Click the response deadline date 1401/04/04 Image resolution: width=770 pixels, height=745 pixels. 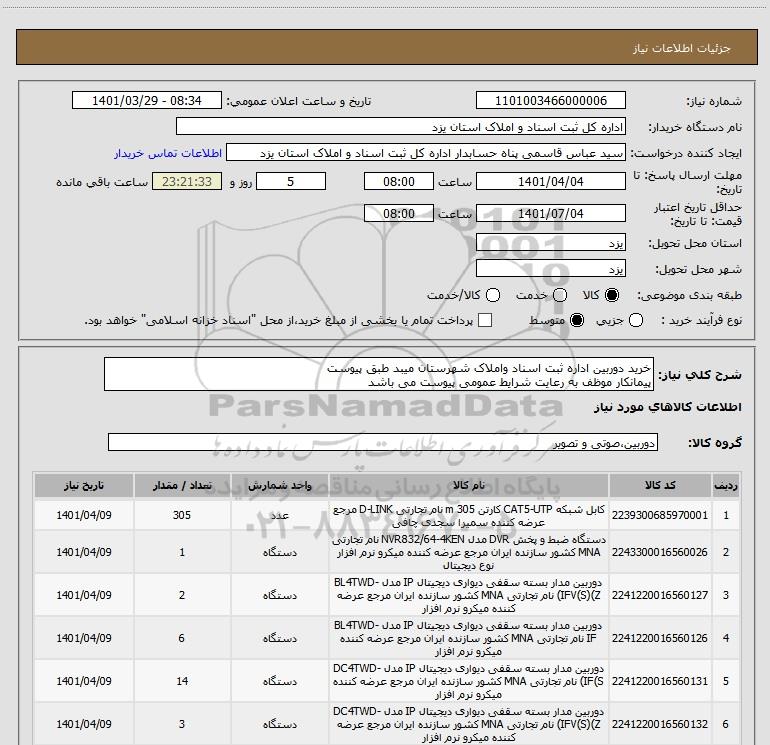550,182
